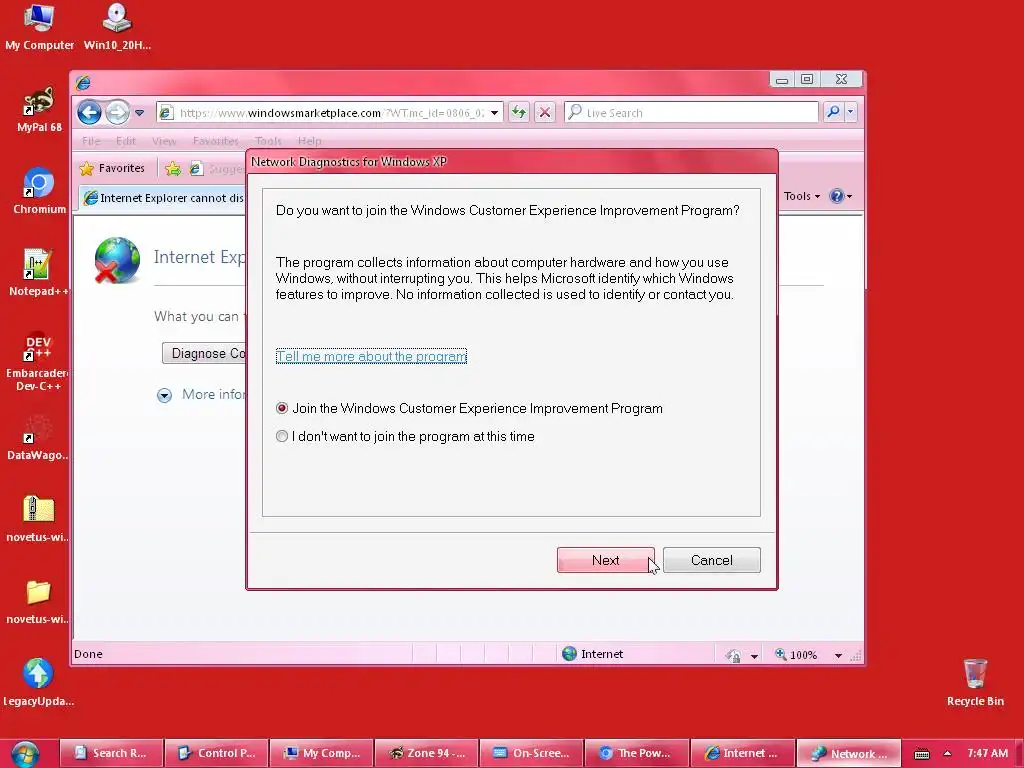
Task: Open recent pages dropdown arrow
Action: tap(139, 113)
